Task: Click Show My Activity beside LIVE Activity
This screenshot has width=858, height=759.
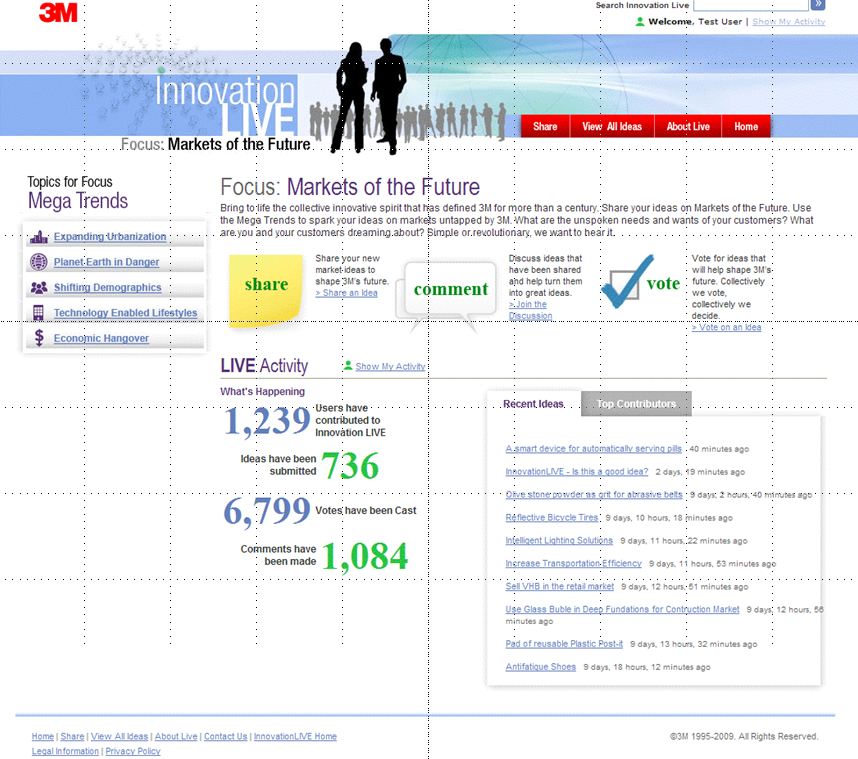Action: click(x=390, y=366)
